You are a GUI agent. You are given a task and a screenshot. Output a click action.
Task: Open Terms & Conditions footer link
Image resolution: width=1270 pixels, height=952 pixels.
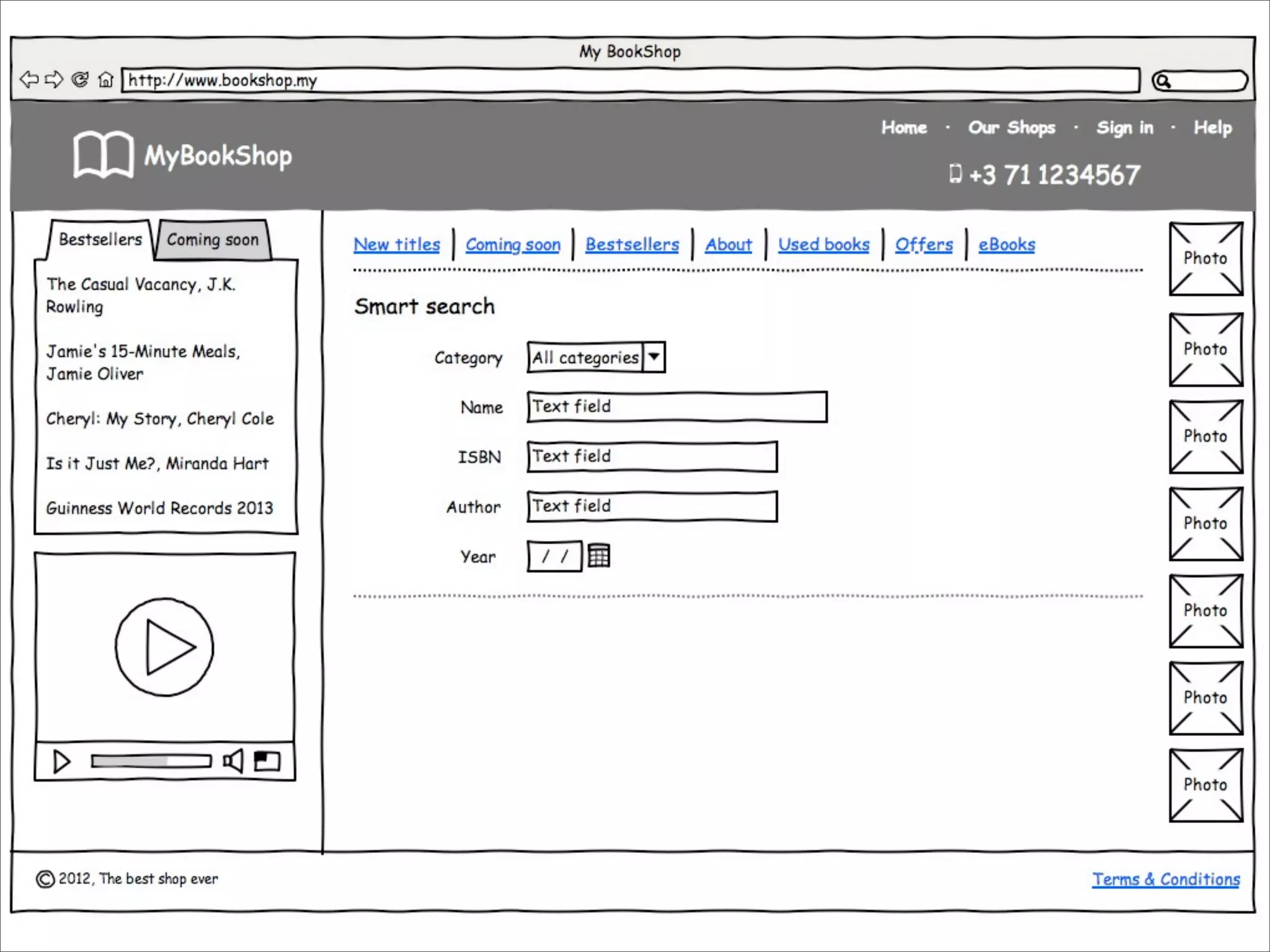pos(1165,879)
